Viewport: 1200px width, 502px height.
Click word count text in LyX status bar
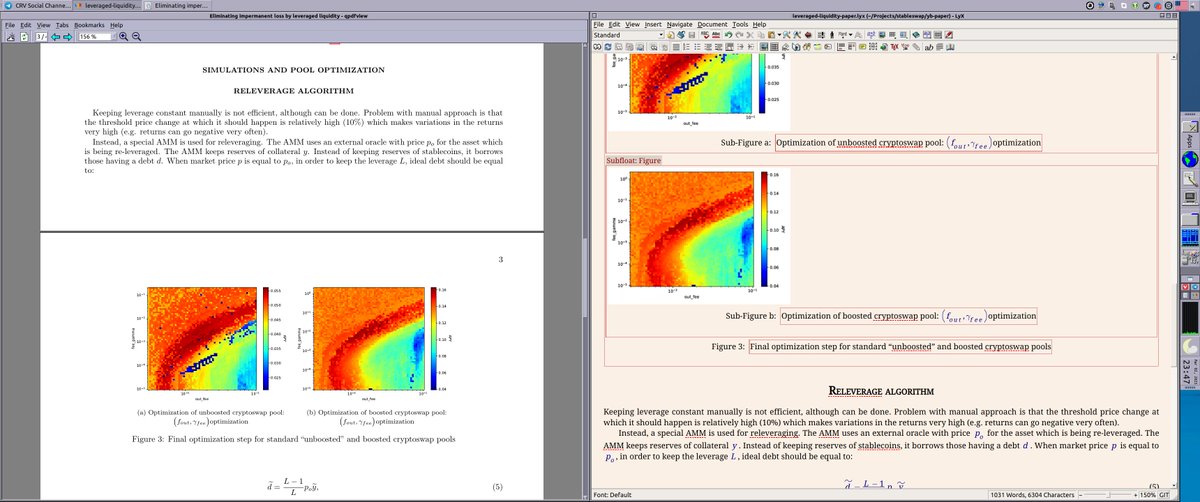point(1030,494)
